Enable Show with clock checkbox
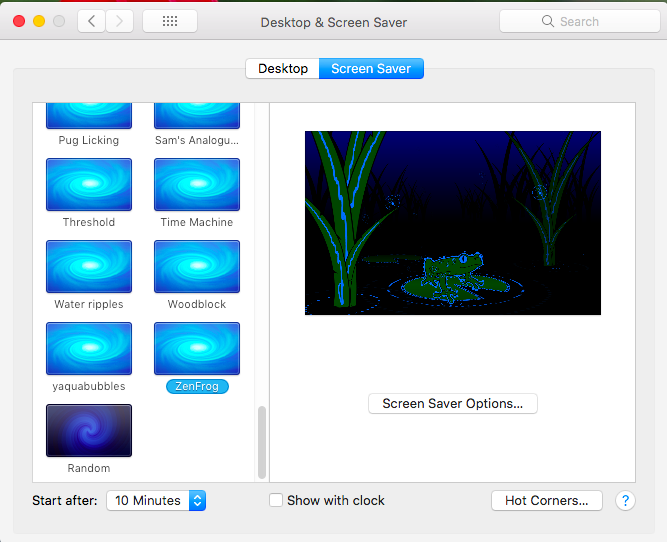 (x=276, y=500)
